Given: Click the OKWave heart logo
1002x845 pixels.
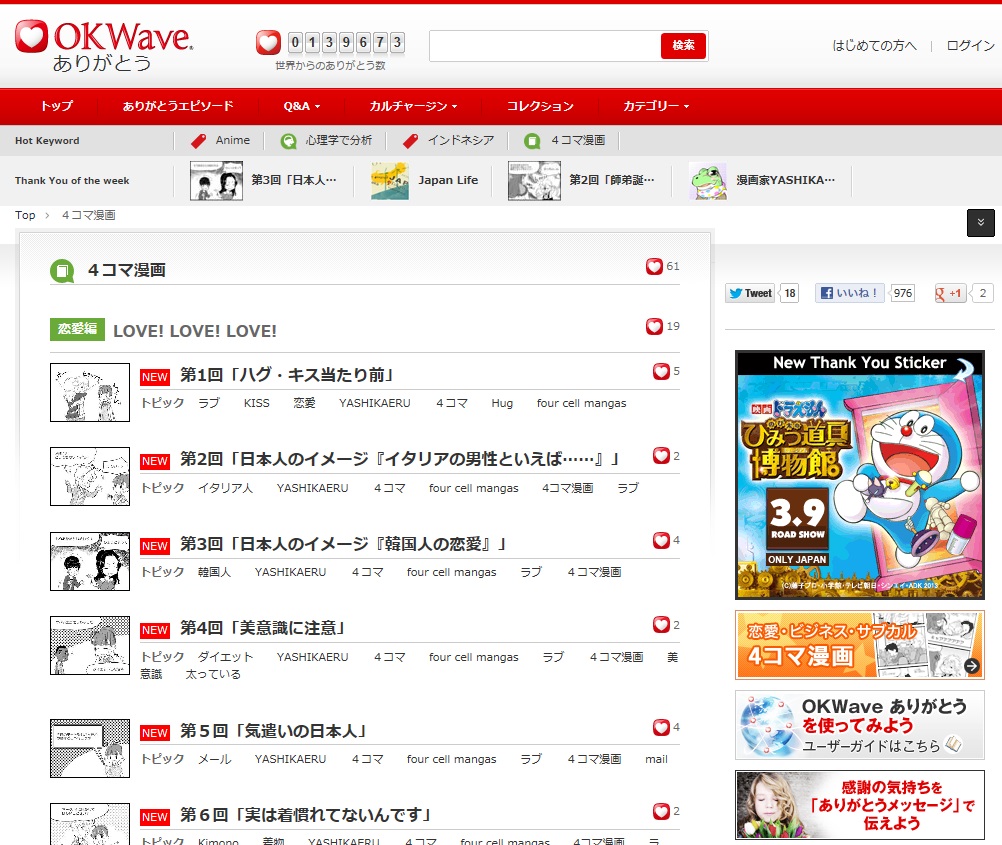Looking at the screenshot, I should (31, 37).
